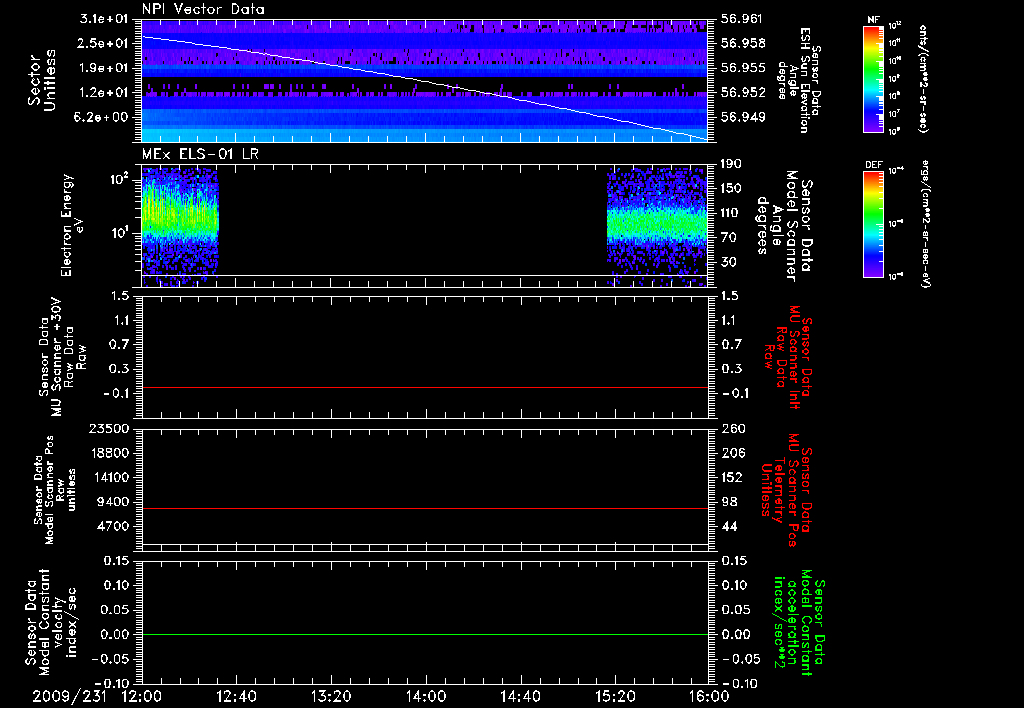
Task: Click the 152 telemetry tick label
Action: (732, 477)
